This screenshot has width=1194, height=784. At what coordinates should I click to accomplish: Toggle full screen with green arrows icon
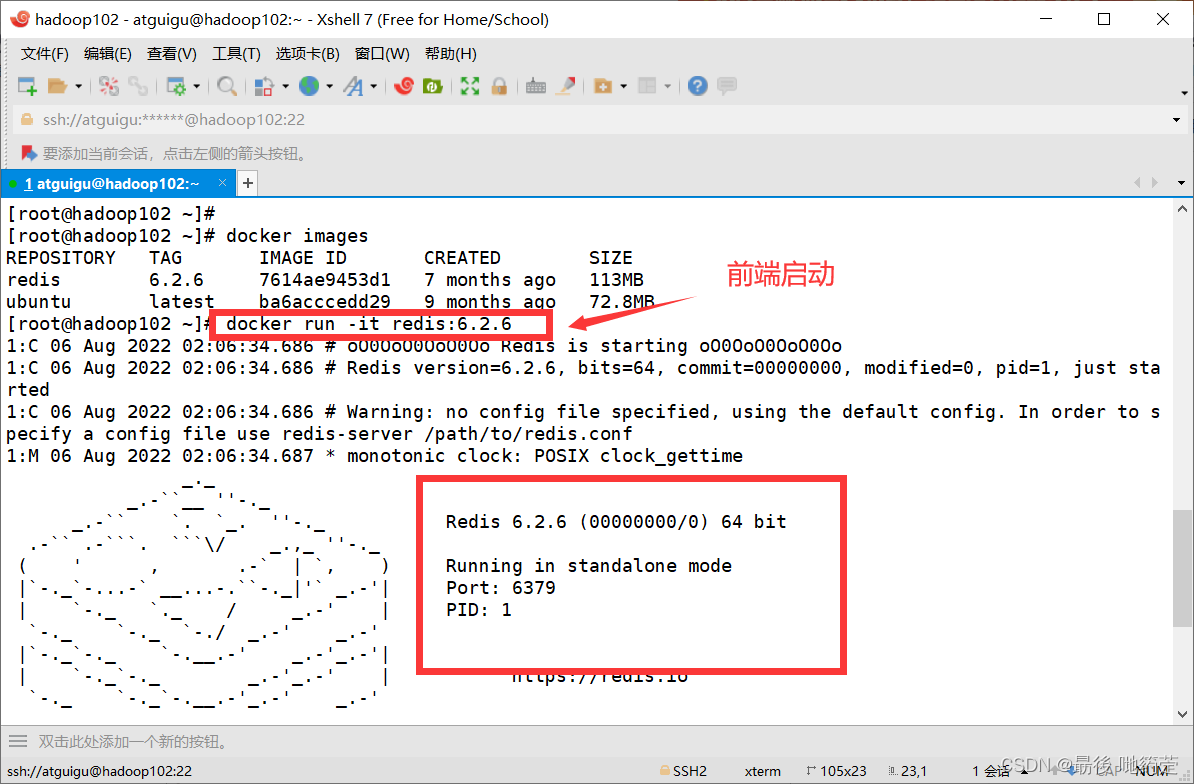click(470, 86)
